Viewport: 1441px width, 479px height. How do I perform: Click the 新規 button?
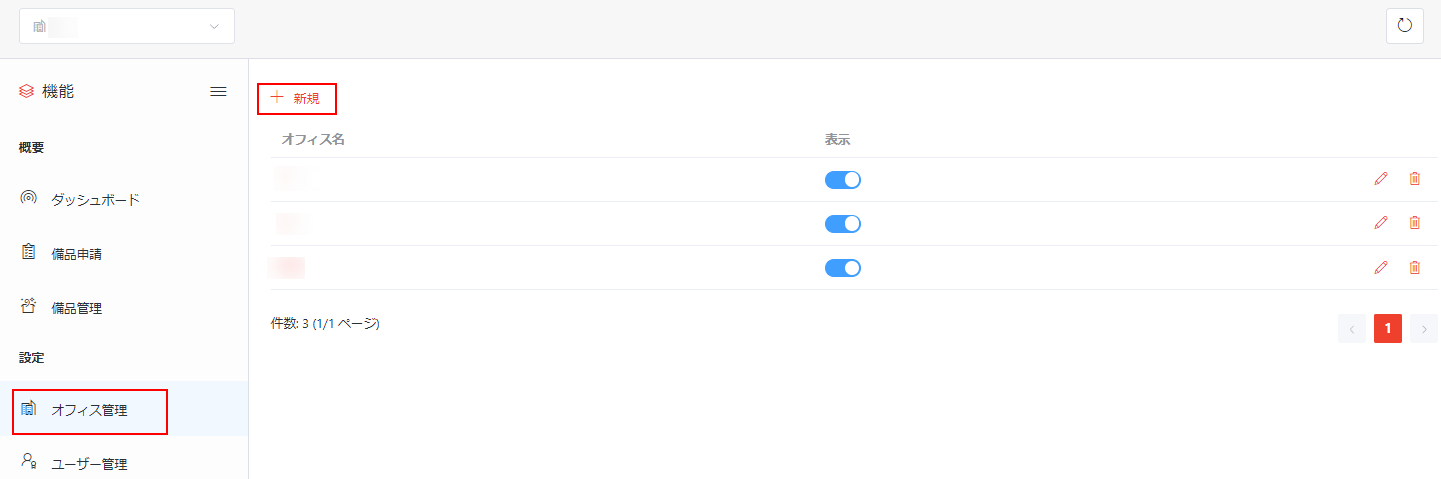[x=297, y=98]
